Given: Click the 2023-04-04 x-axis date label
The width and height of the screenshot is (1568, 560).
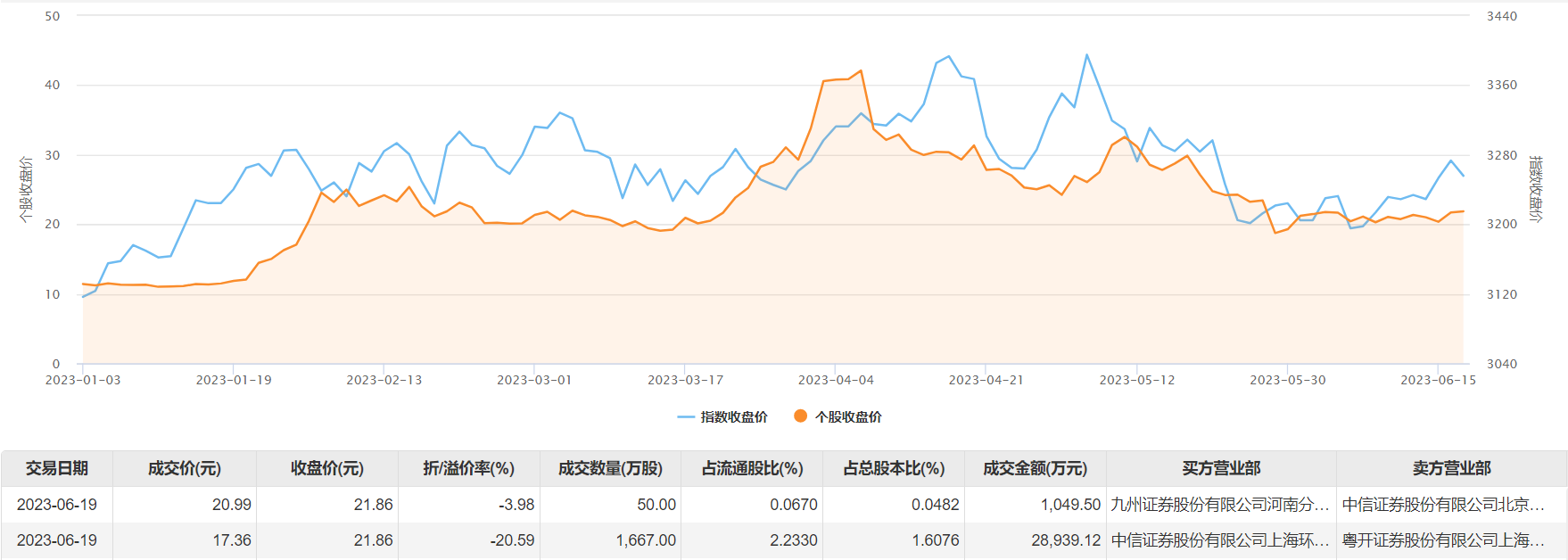Looking at the screenshot, I should pyautogui.click(x=836, y=380).
